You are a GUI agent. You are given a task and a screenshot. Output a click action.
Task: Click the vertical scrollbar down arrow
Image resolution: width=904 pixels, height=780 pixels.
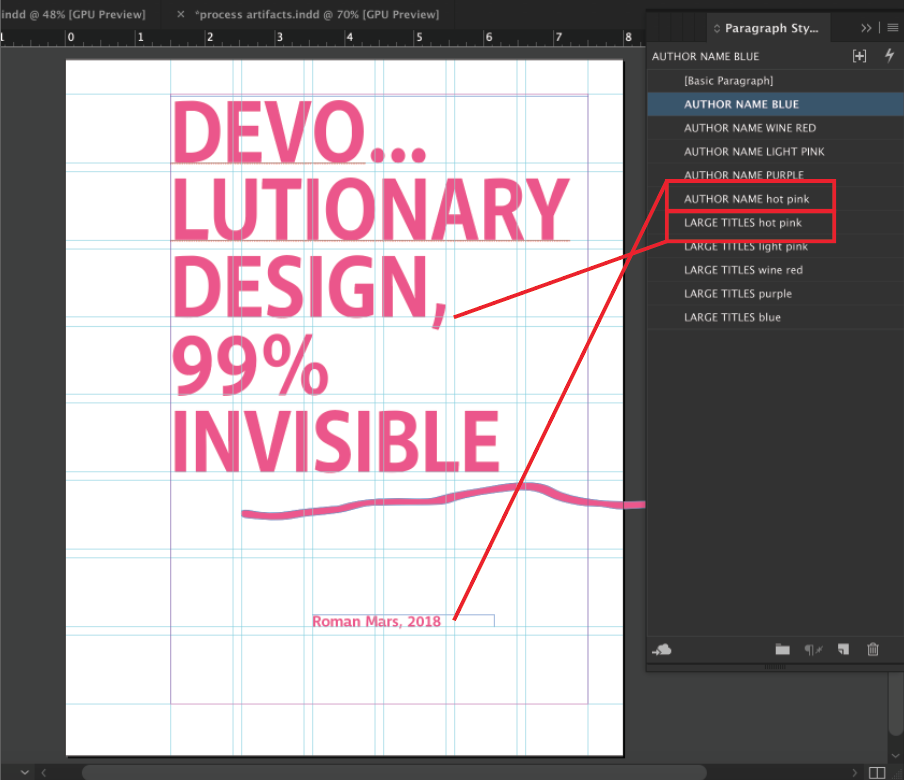click(x=895, y=755)
